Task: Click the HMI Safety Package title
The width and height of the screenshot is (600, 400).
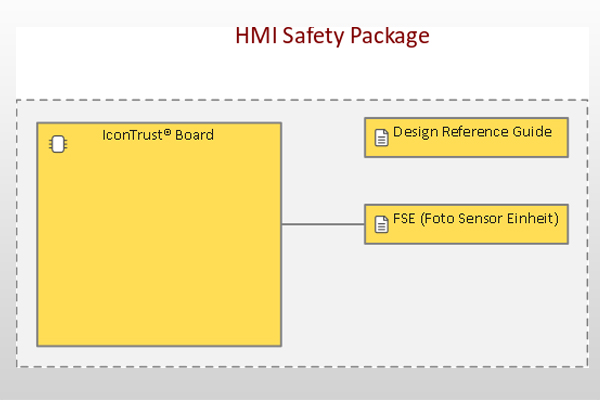Action: (x=332, y=36)
